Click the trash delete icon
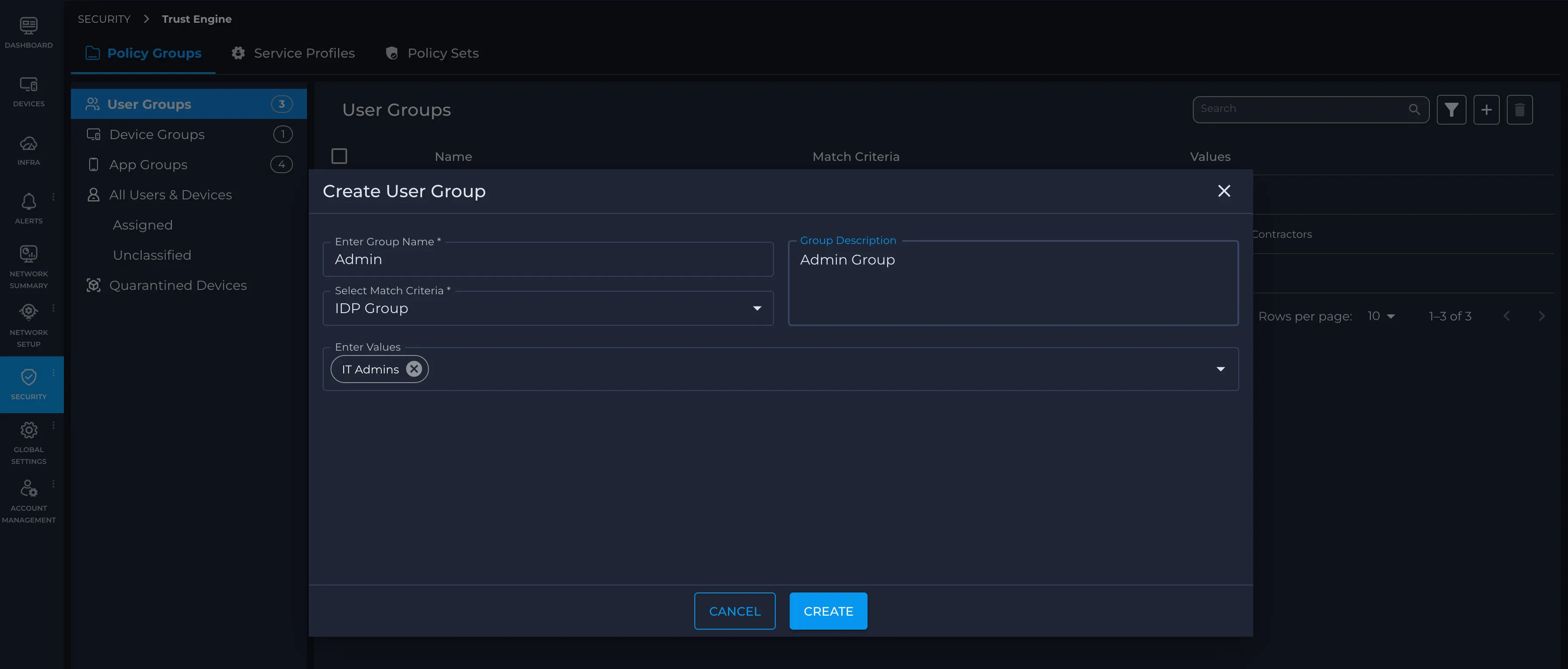This screenshot has width=1568, height=669. pos(1519,110)
